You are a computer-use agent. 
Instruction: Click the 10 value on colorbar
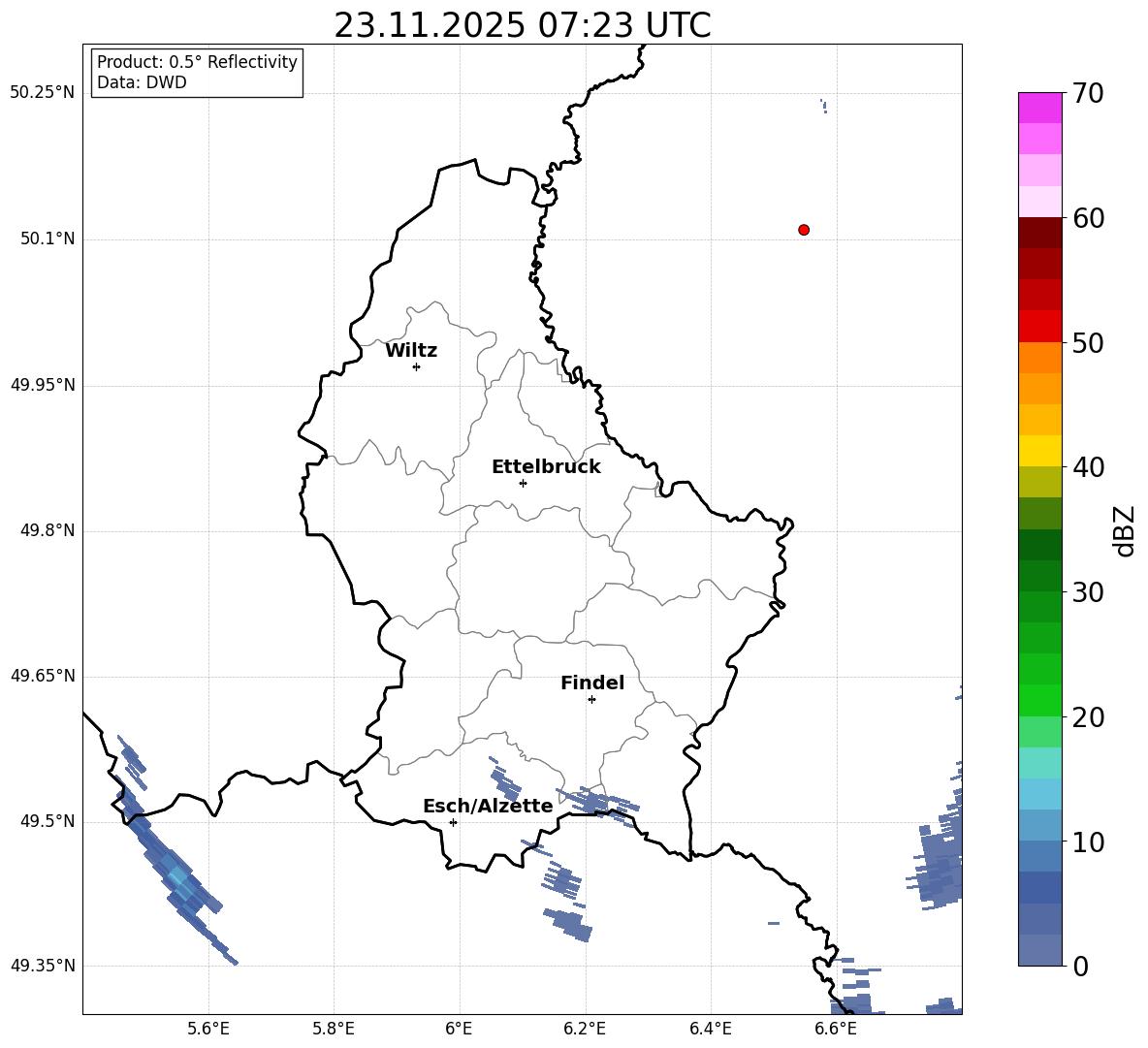(x=1088, y=842)
